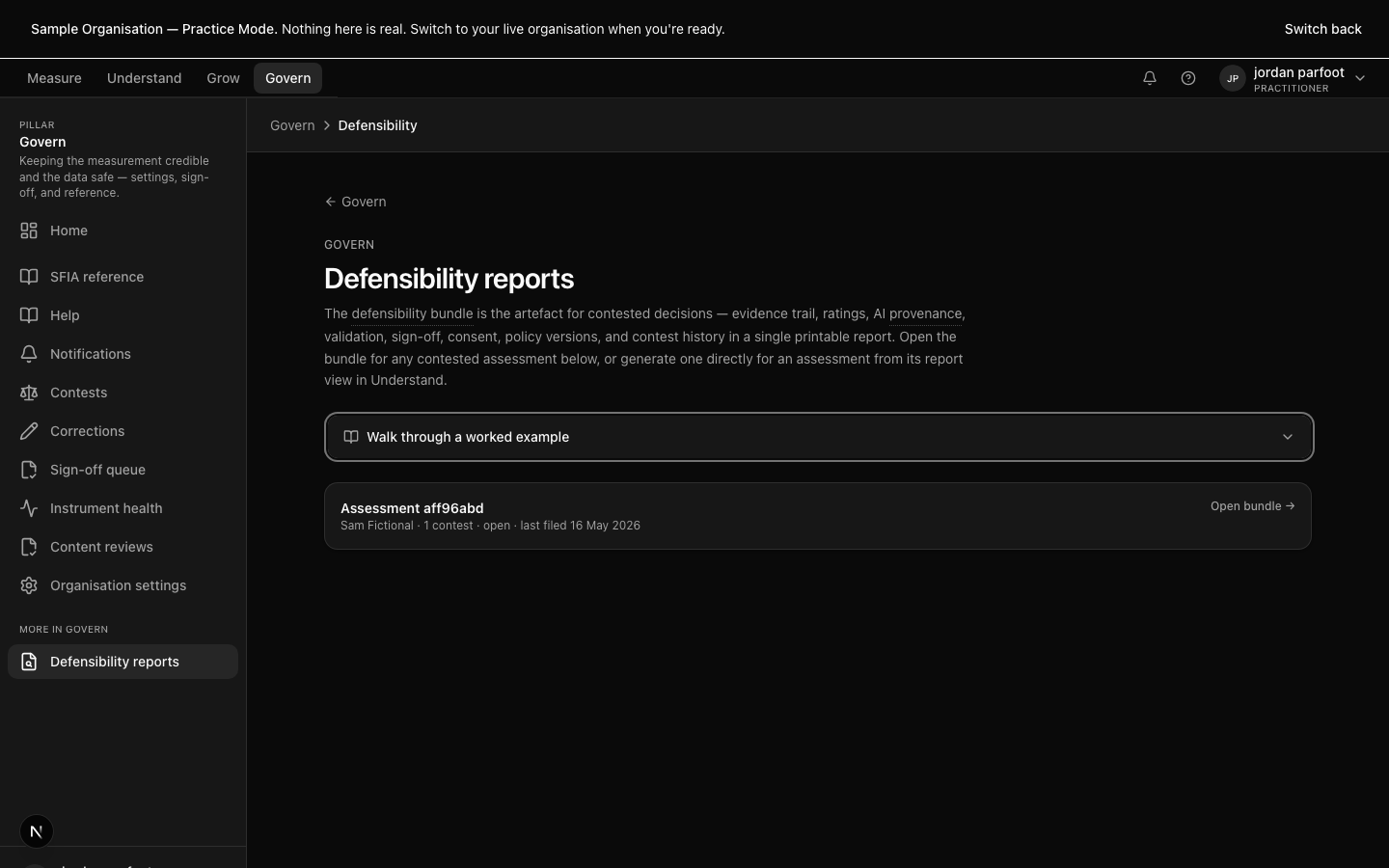Click Walk through a worked example
This screenshot has width=1389, height=868.
click(819, 437)
